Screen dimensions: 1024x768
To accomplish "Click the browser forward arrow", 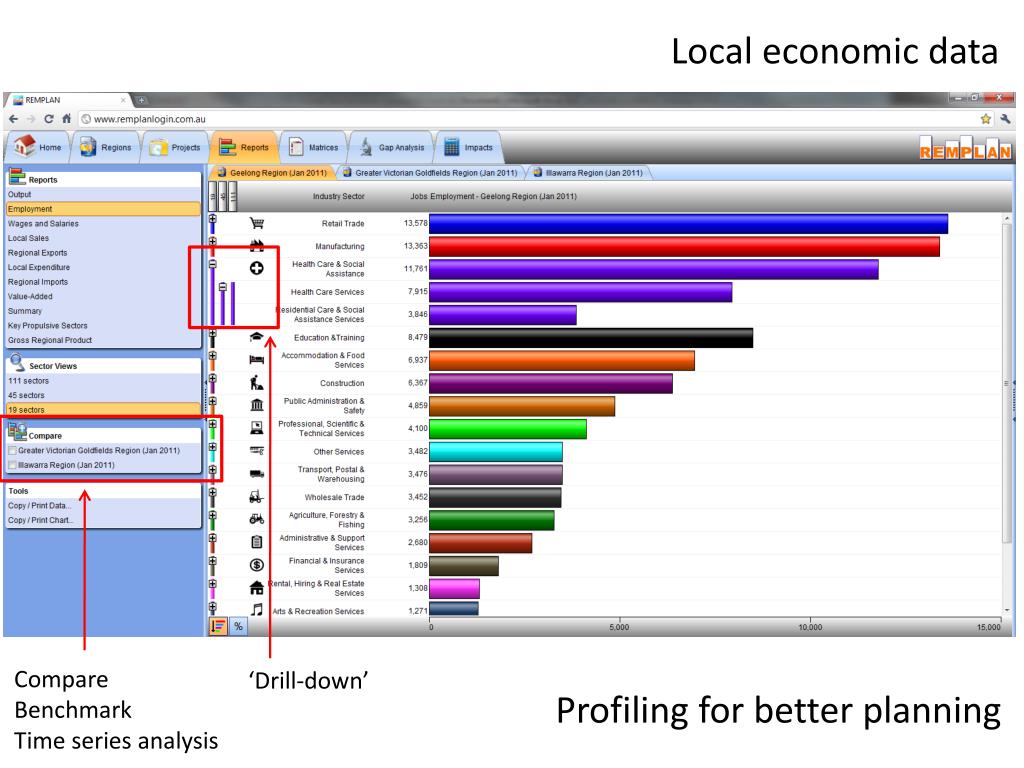I will [31, 119].
